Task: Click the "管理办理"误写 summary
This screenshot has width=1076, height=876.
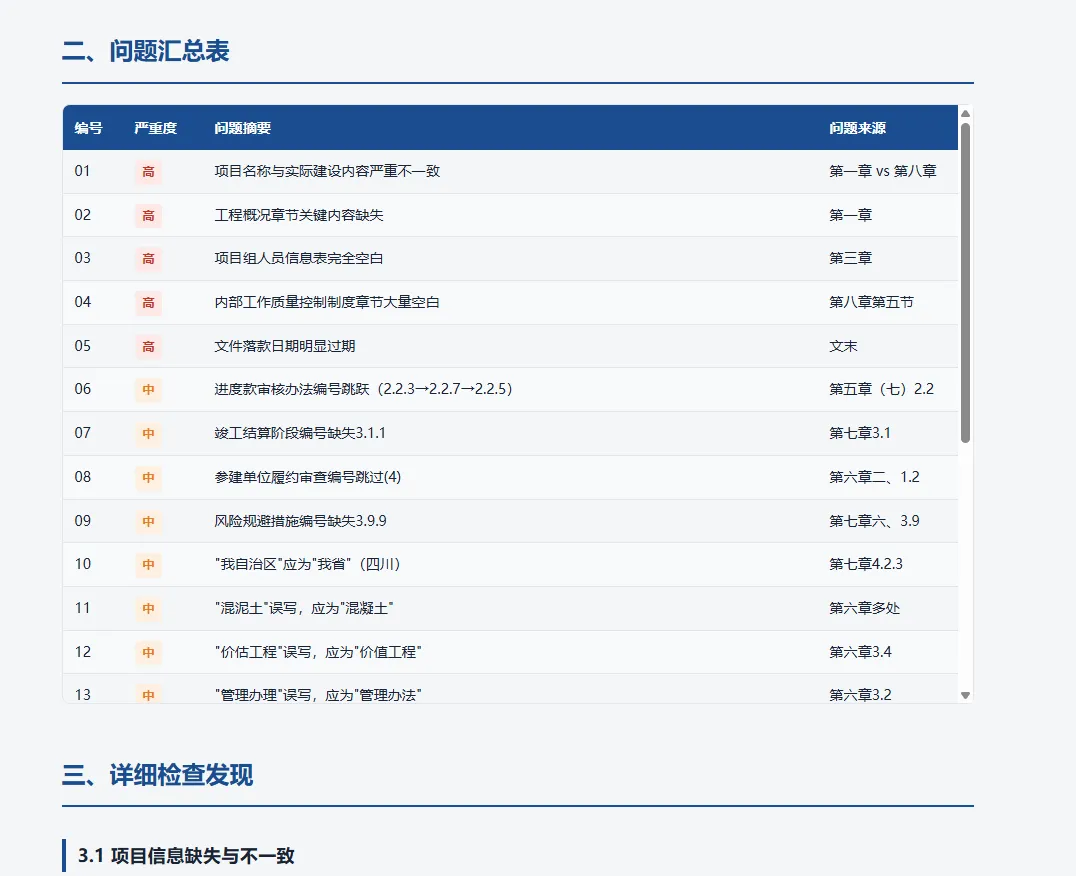Action: click(318, 695)
